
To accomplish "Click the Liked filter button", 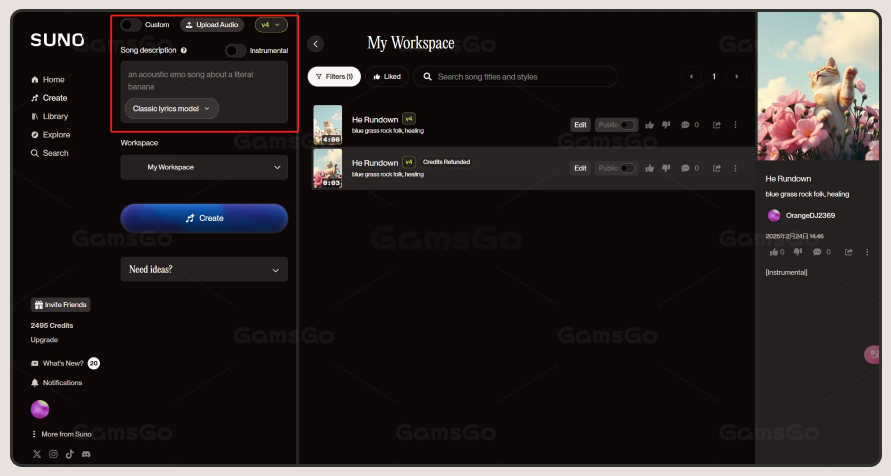I will [x=387, y=77].
